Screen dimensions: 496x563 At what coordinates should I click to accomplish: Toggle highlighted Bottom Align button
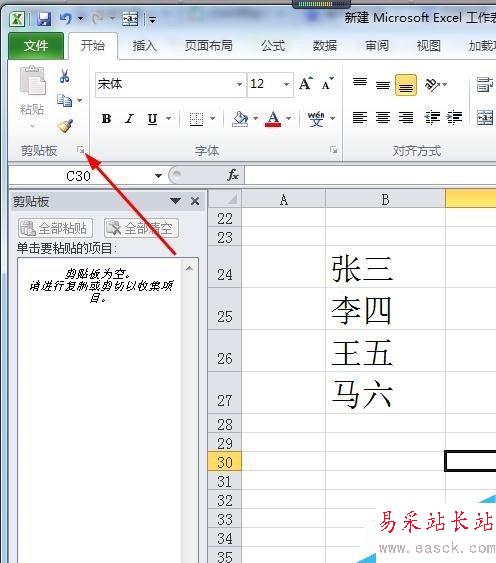[406, 85]
